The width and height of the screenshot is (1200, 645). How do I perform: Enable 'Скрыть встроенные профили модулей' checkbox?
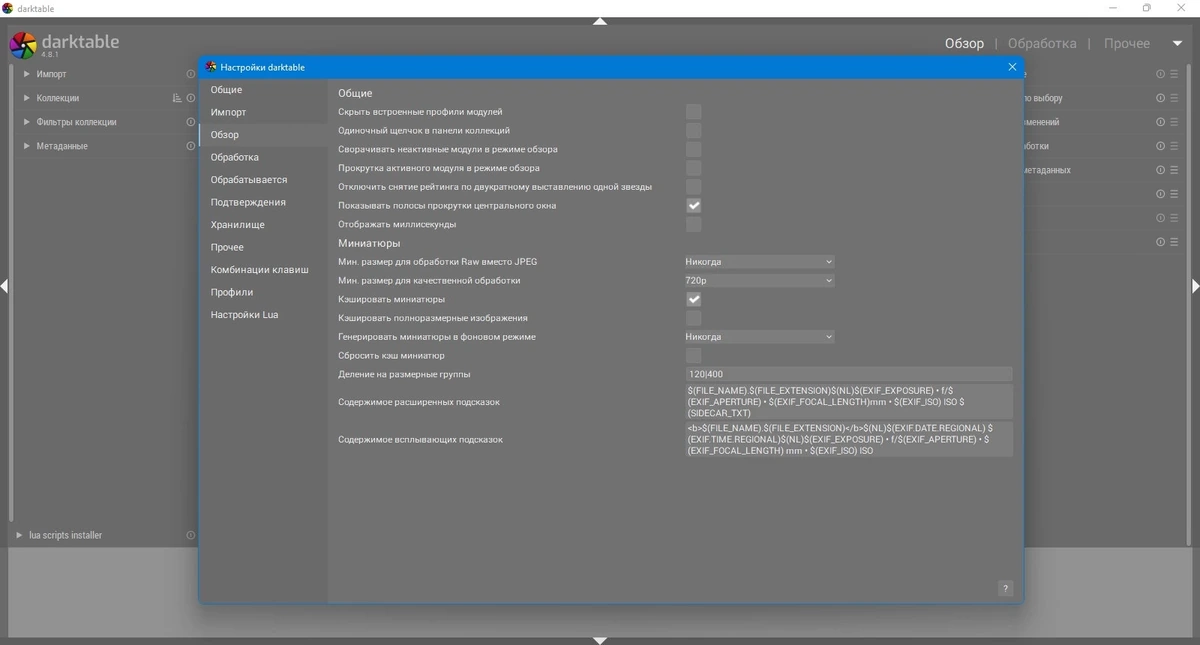pos(693,112)
